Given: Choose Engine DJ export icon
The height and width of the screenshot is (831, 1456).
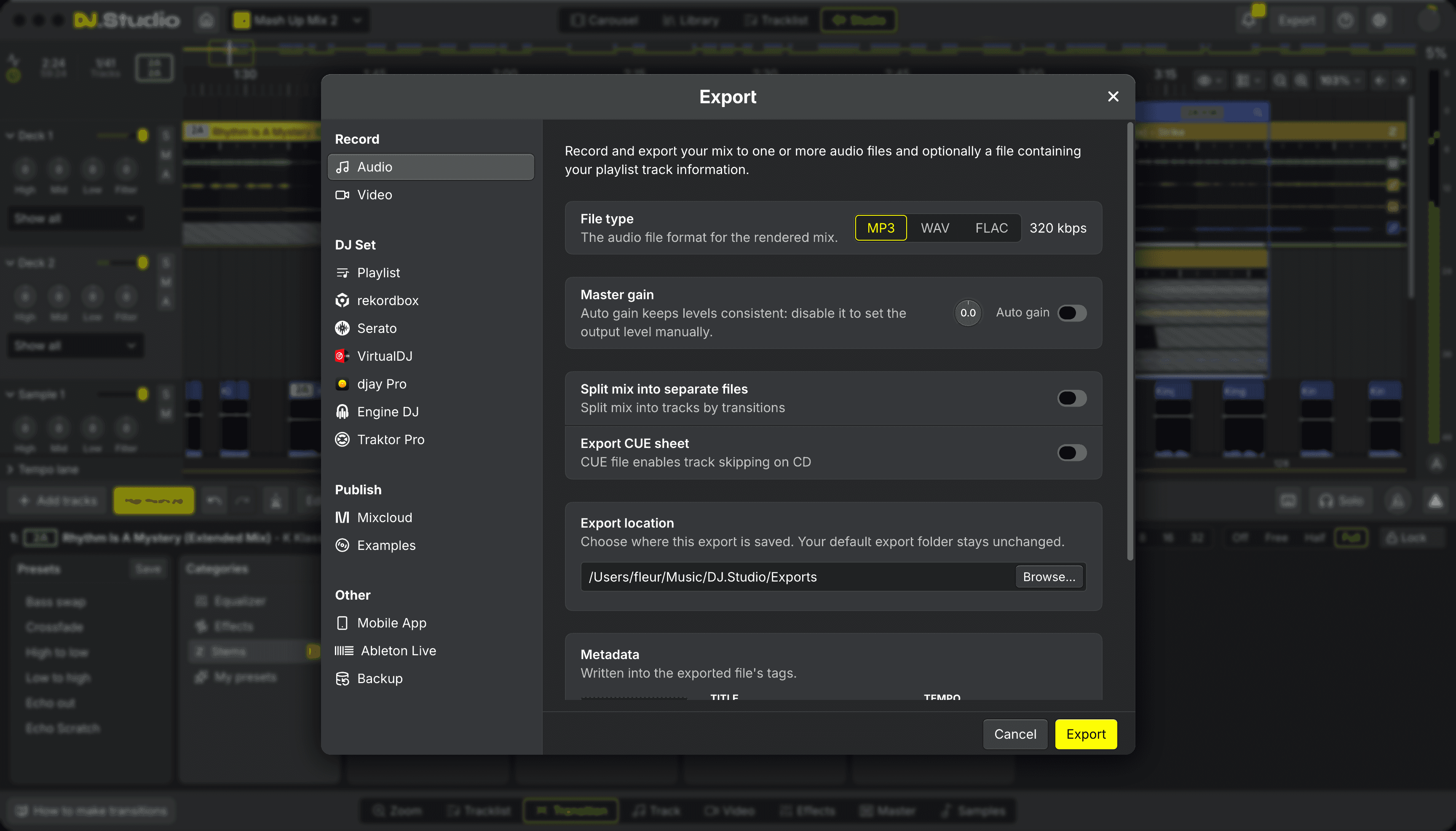Looking at the screenshot, I should coord(343,412).
